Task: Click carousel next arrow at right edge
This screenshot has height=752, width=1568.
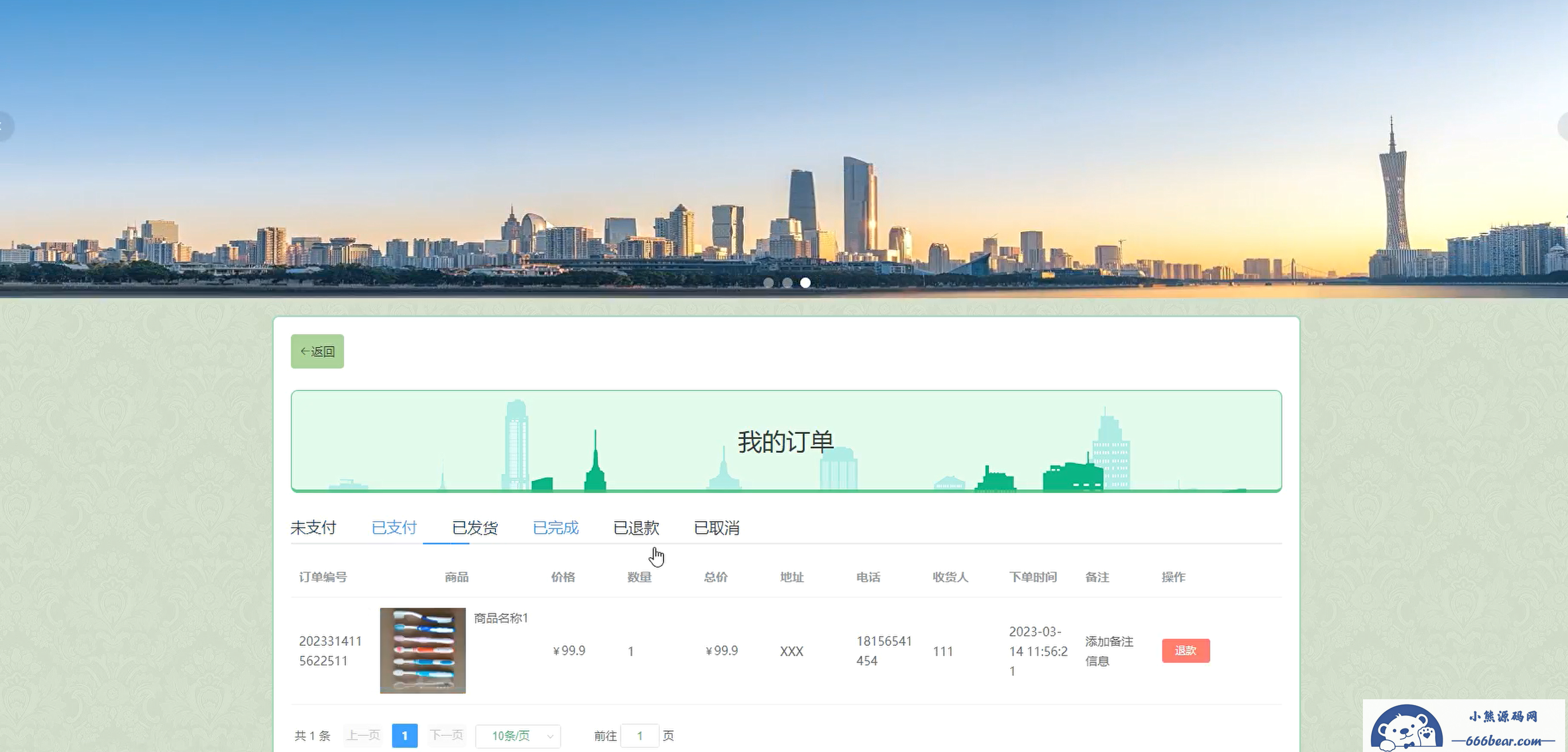Action: click(x=1562, y=127)
